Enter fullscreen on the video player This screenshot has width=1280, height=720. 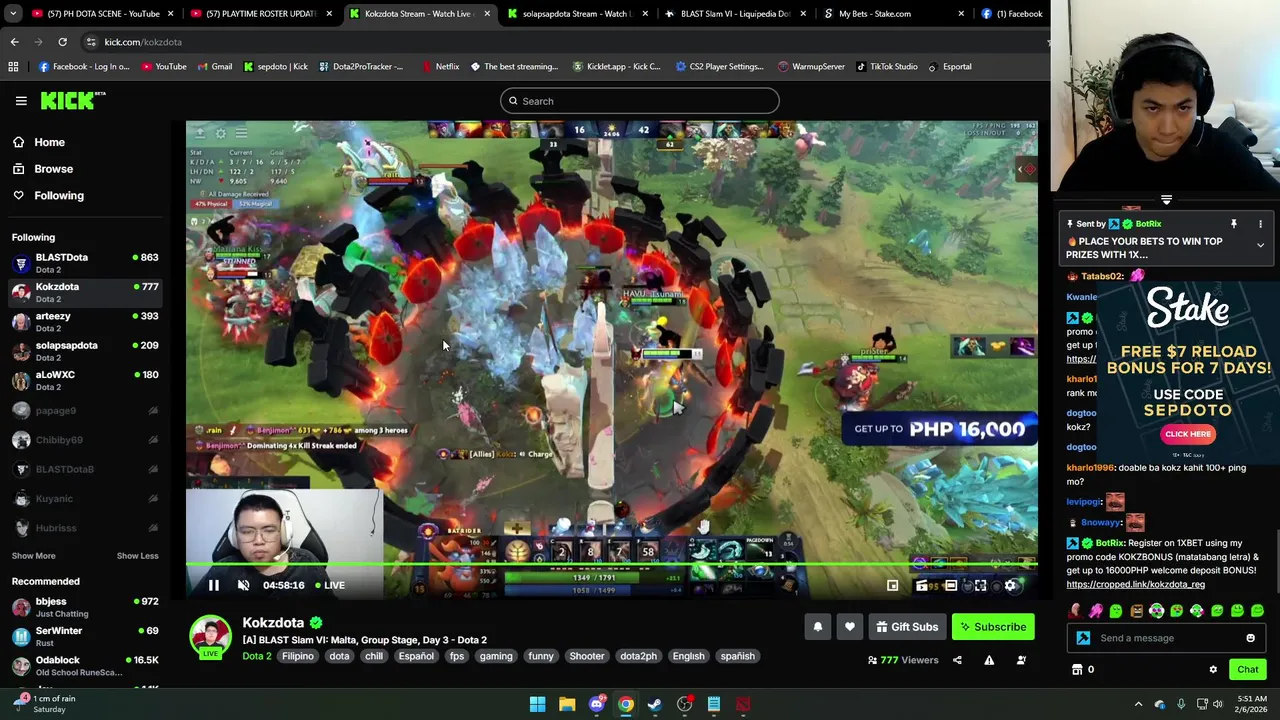[980, 585]
